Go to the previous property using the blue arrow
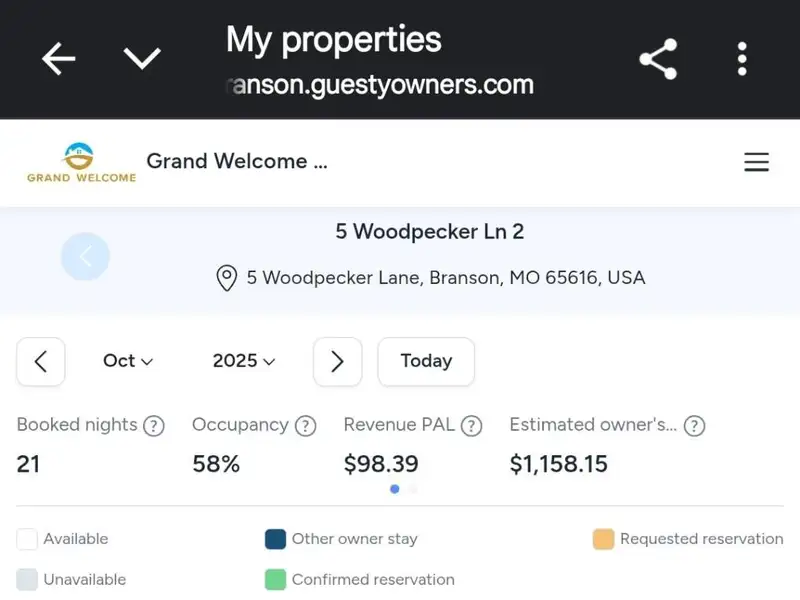The width and height of the screenshot is (800, 600). coord(85,257)
